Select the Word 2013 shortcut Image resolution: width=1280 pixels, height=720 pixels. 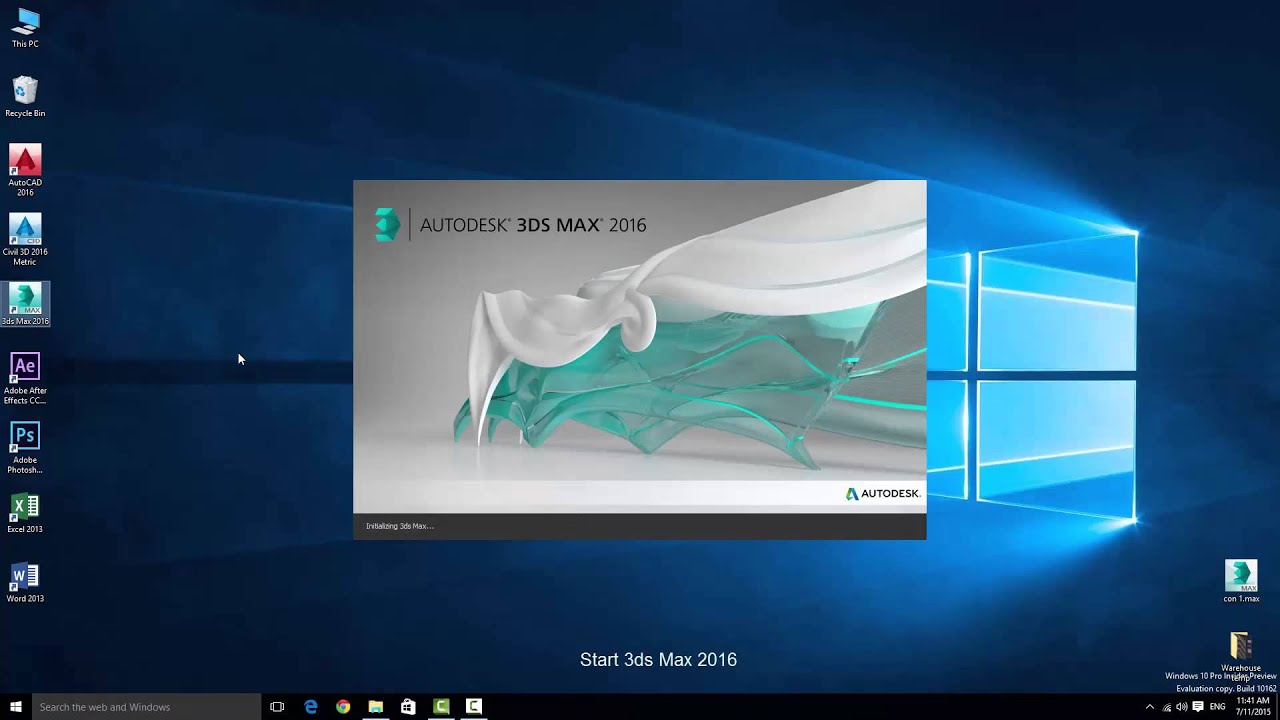pyautogui.click(x=25, y=583)
